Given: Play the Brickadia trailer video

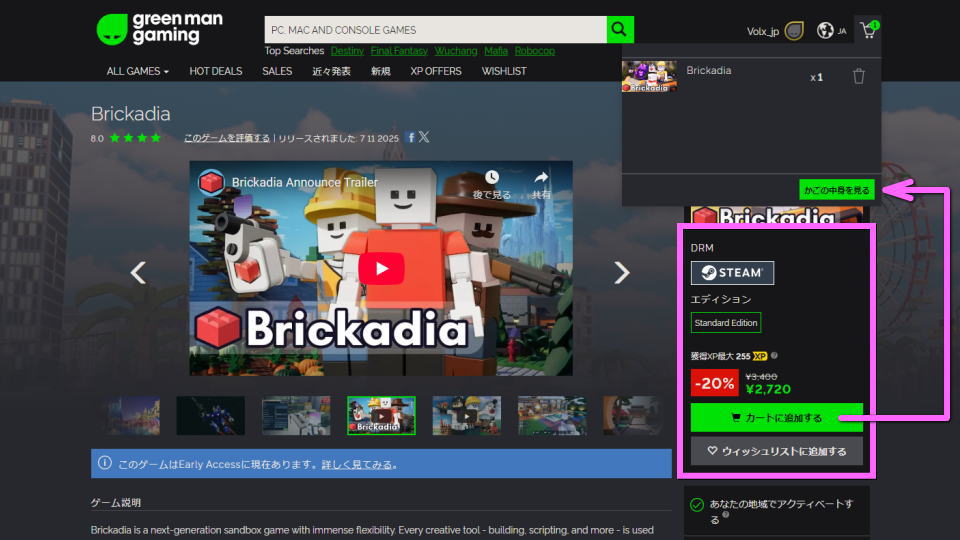Looking at the screenshot, I should tap(381, 268).
